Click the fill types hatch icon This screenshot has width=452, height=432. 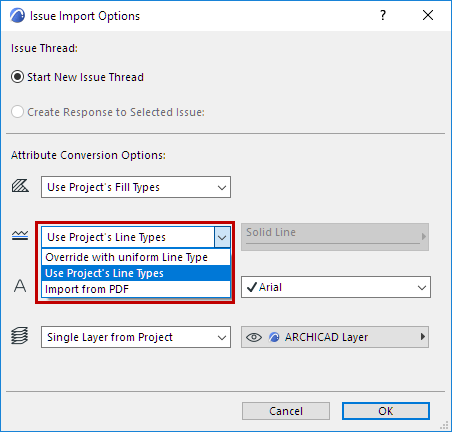click(20, 186)
